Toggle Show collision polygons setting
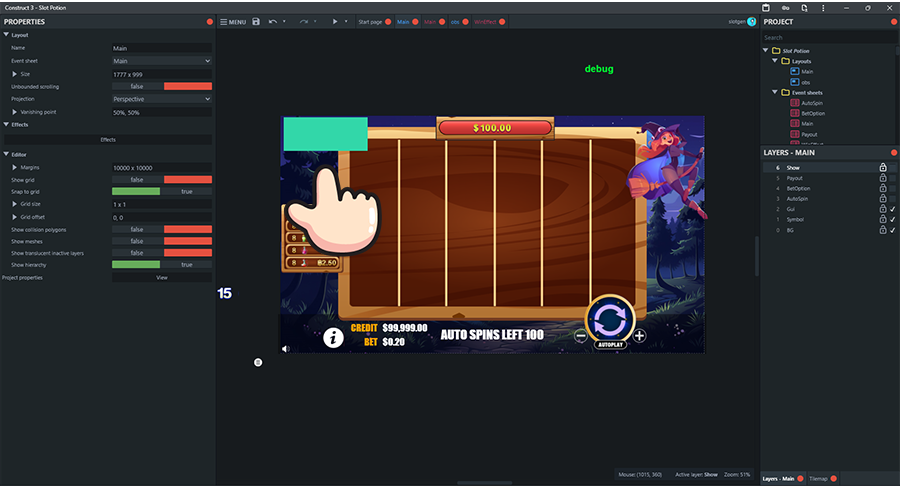Image resolution: width=900 pixels, height=488 pixels. click(162, 229)
